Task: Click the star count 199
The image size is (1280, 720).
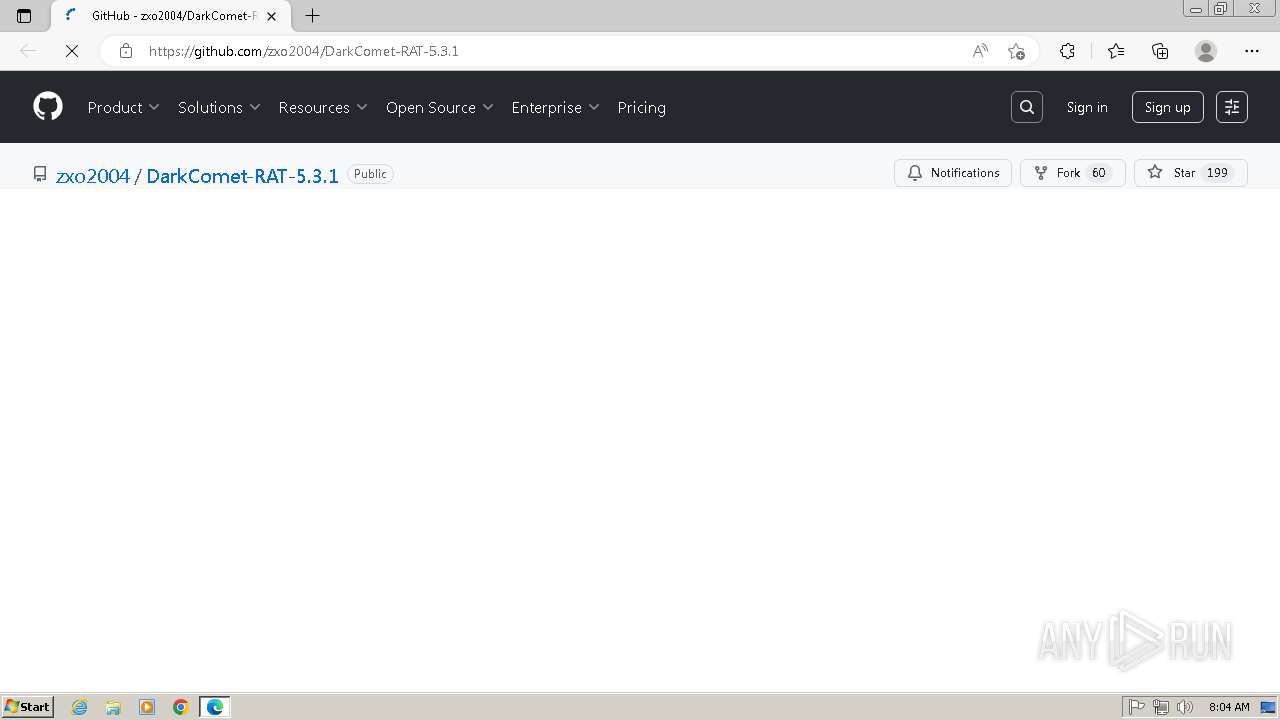Action: 1217,173
